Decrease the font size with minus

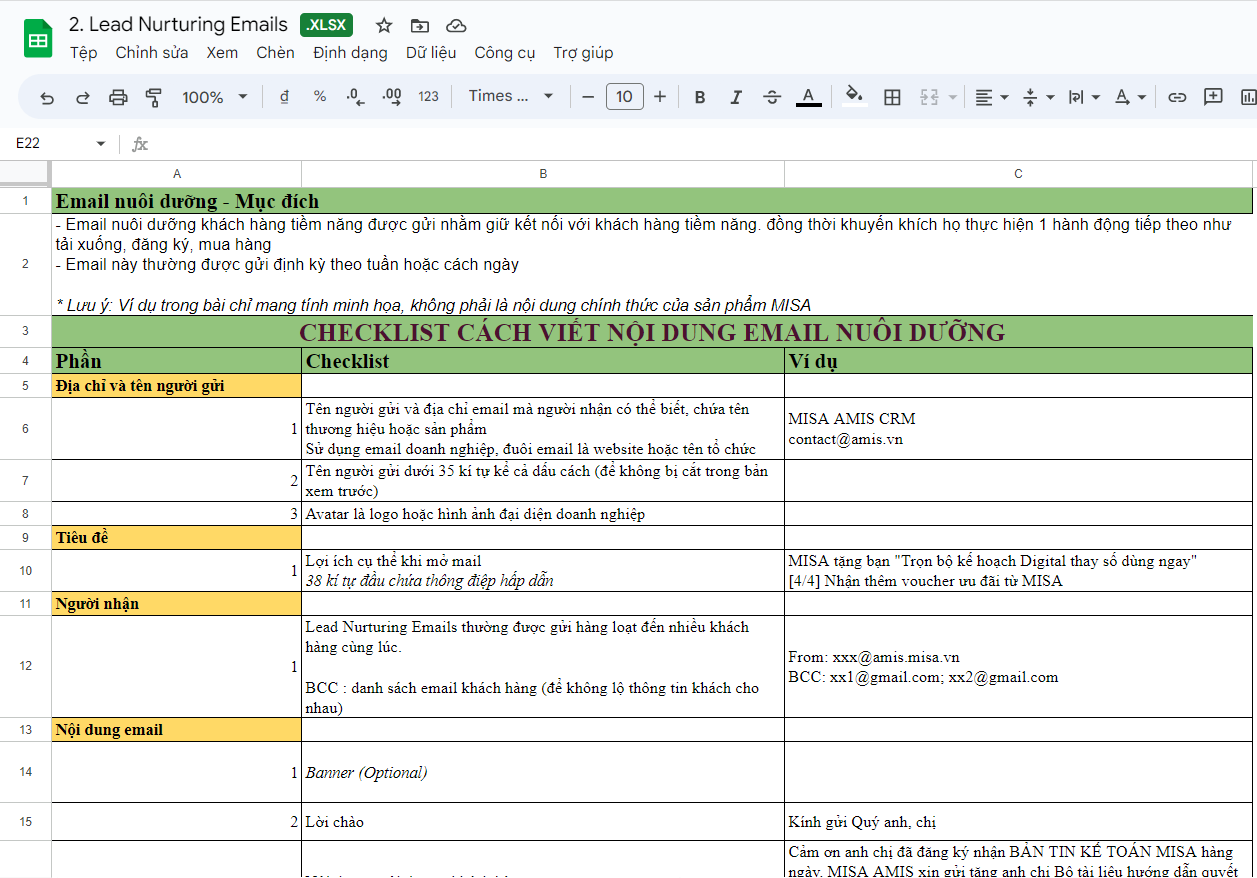click(588, 97)
